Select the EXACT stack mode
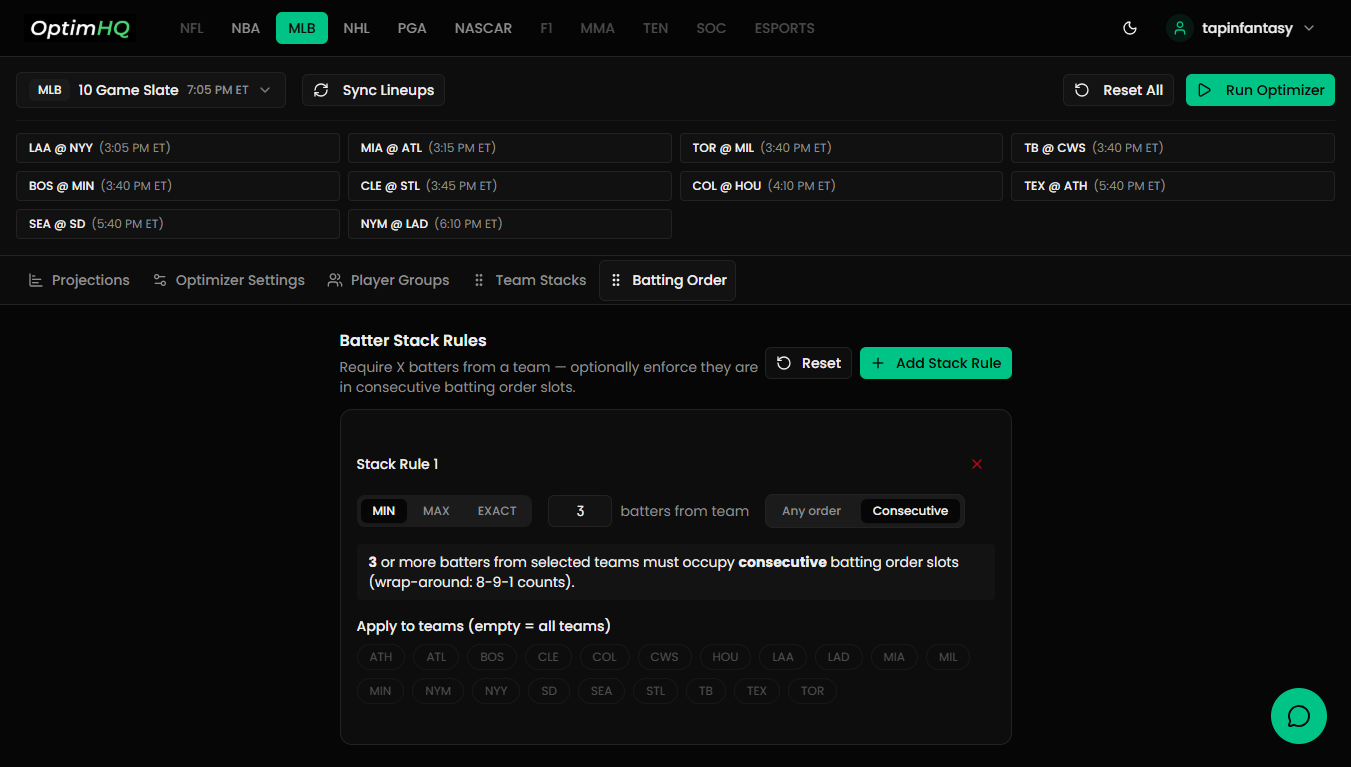 click(497, 511)
